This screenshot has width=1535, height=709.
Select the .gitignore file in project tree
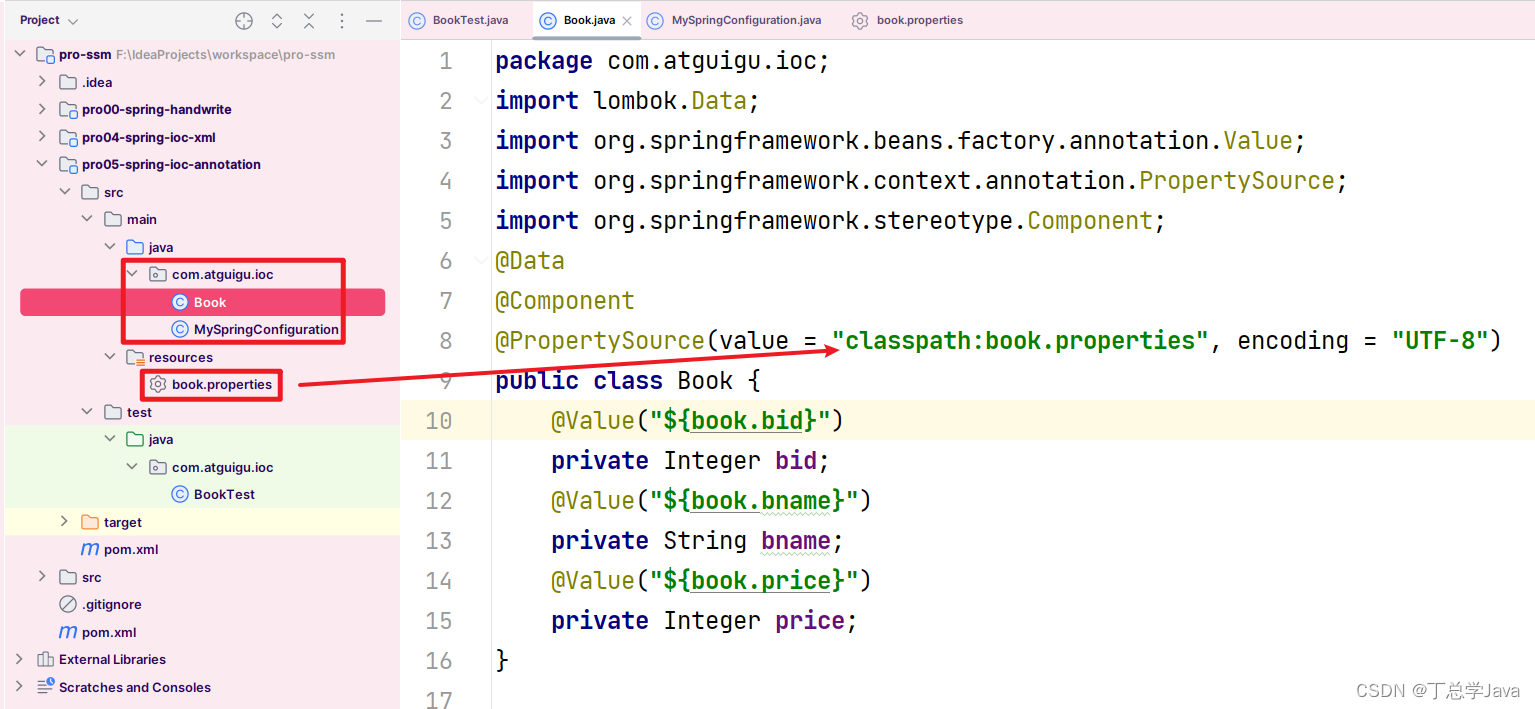(109, 604)
